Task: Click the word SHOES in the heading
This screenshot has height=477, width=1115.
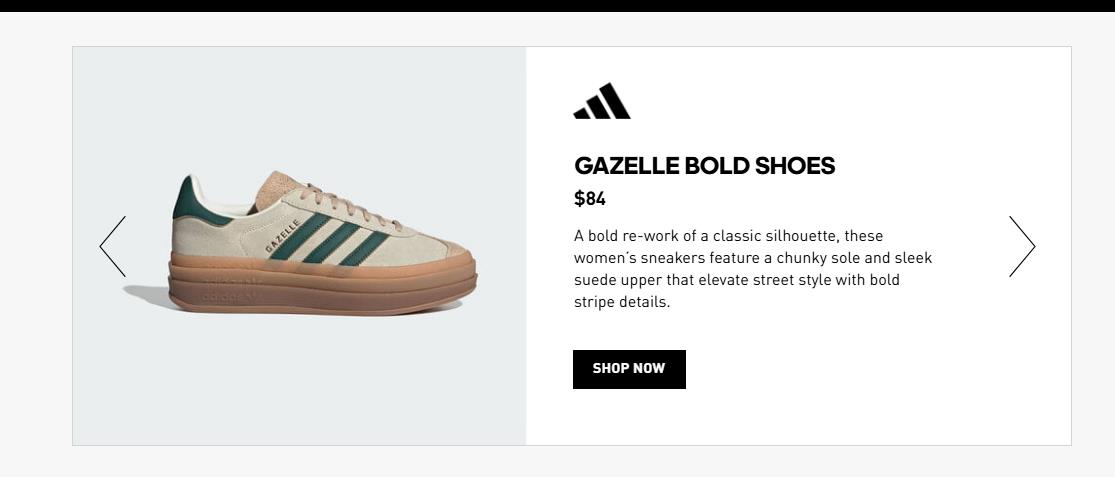Action: 795,166
